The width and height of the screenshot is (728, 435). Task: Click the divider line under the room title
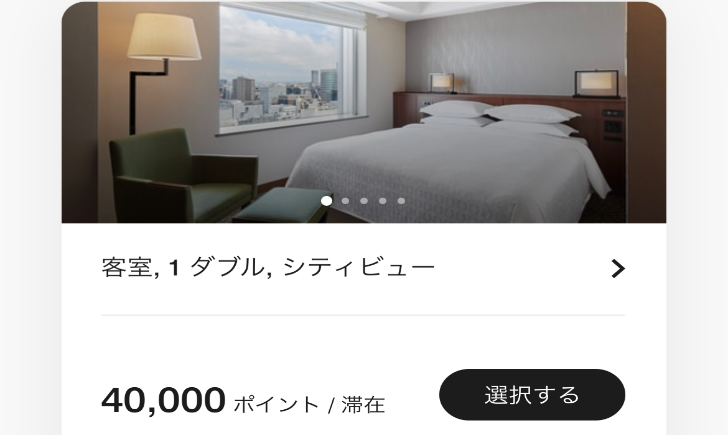[x=363, y=315]
